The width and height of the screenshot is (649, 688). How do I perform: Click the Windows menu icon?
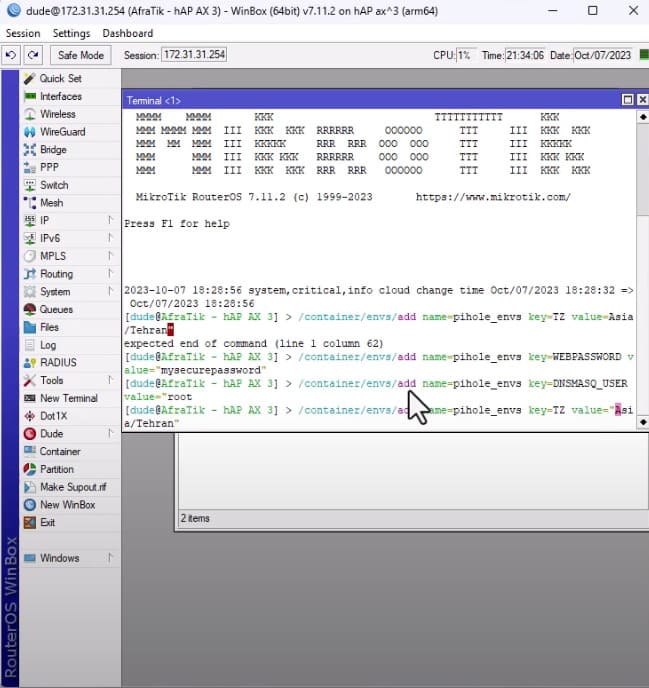29,558
